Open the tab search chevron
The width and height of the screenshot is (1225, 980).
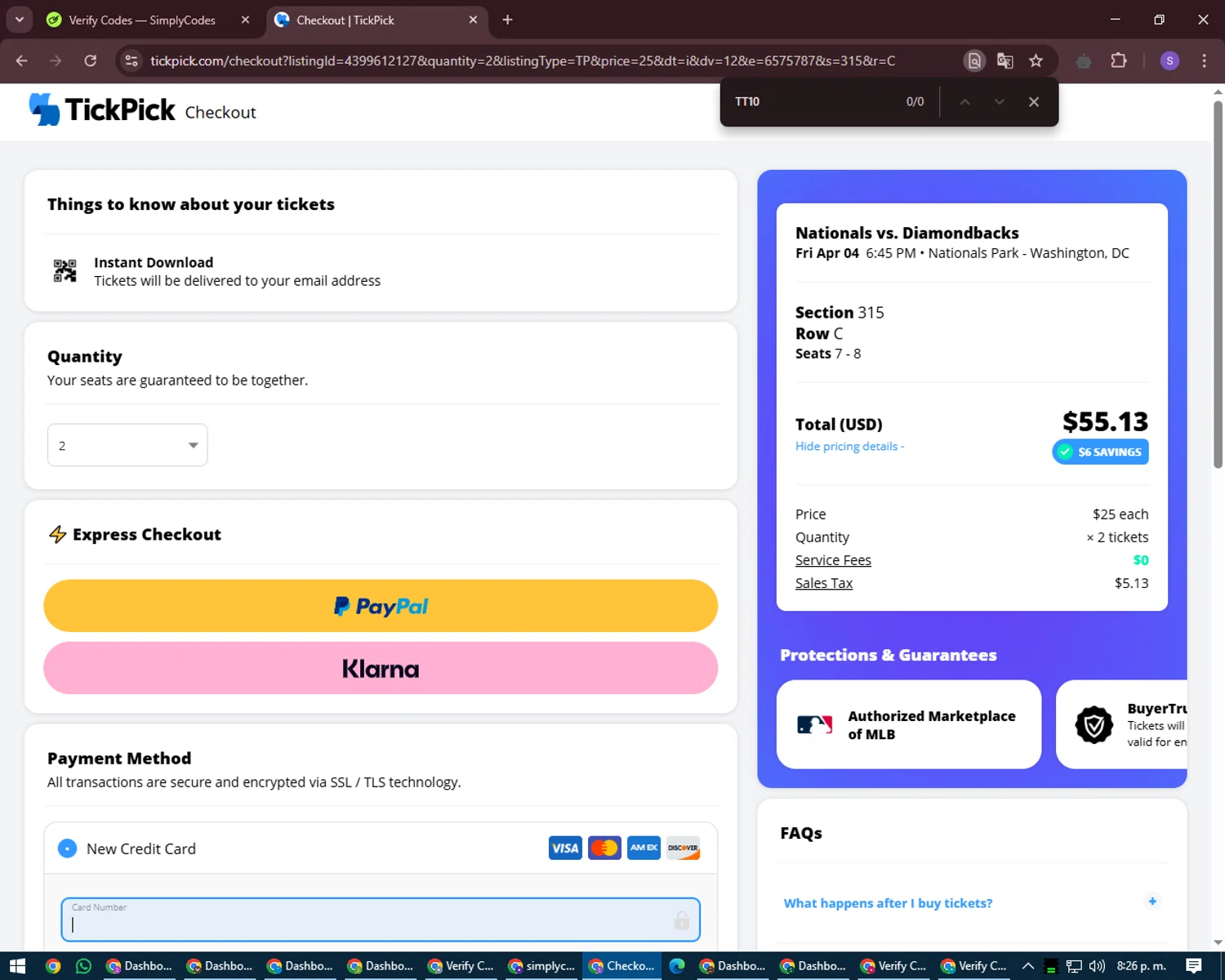coord(19,20)
